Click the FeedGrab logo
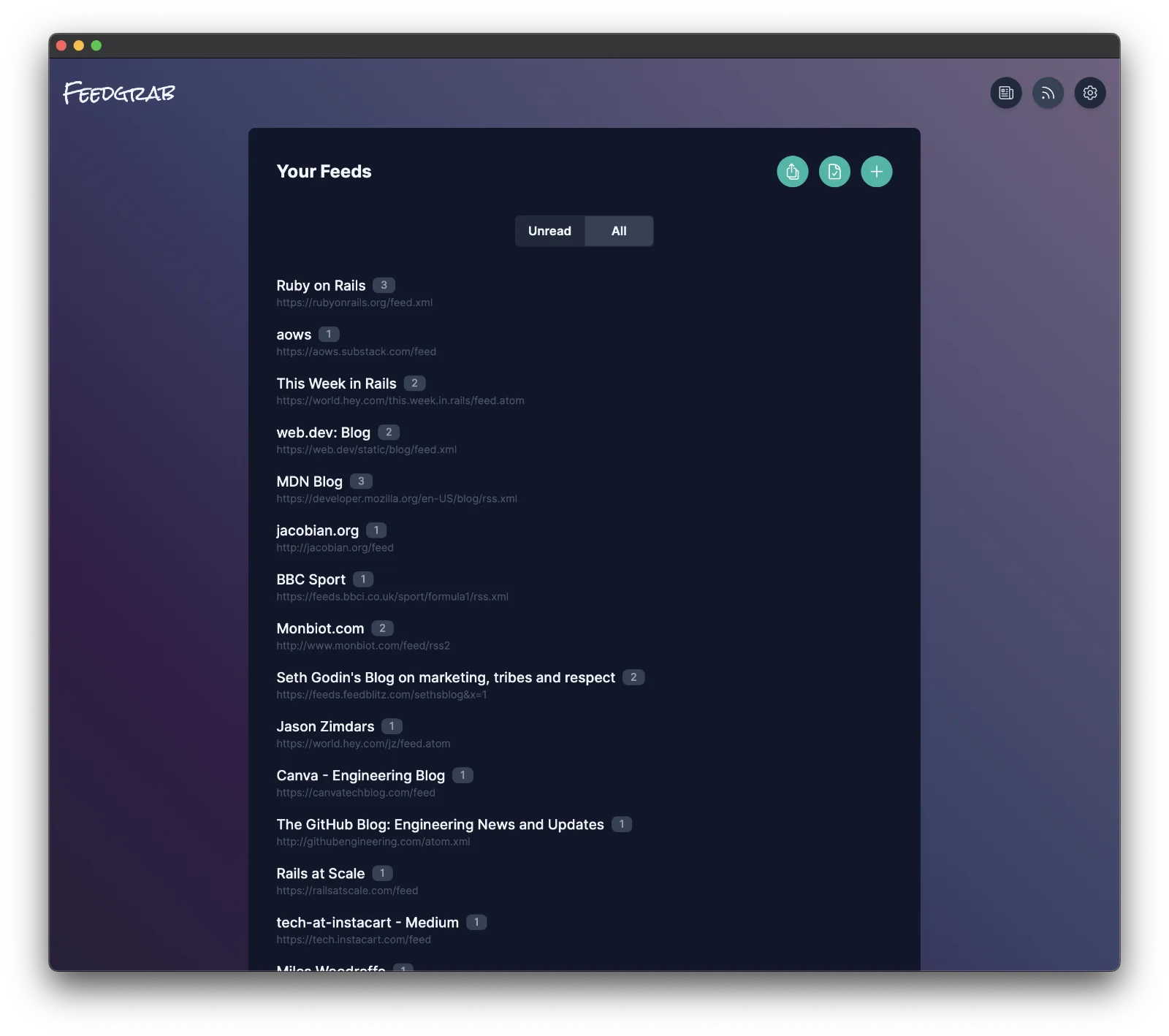 click(119, 93)
